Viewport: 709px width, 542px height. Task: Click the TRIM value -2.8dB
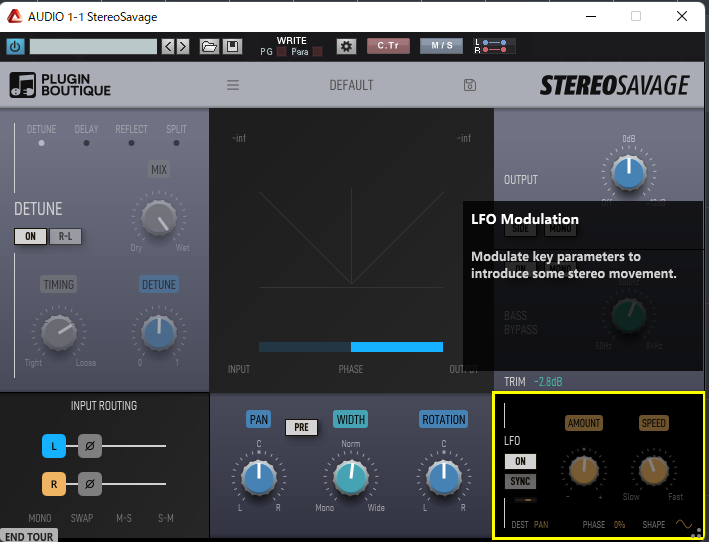548,382
